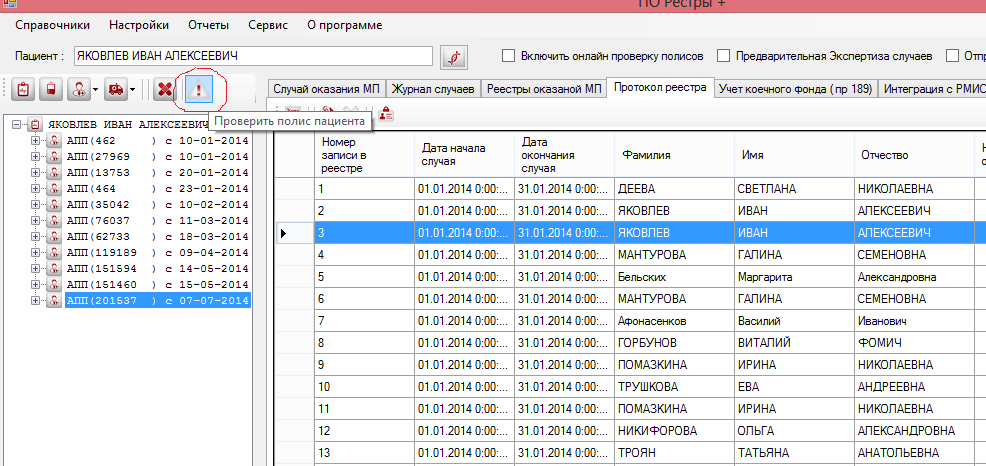Tick 'Предварительная Экспертиза случаев' checkbox
986x466 pixels.
pos(724,56)
